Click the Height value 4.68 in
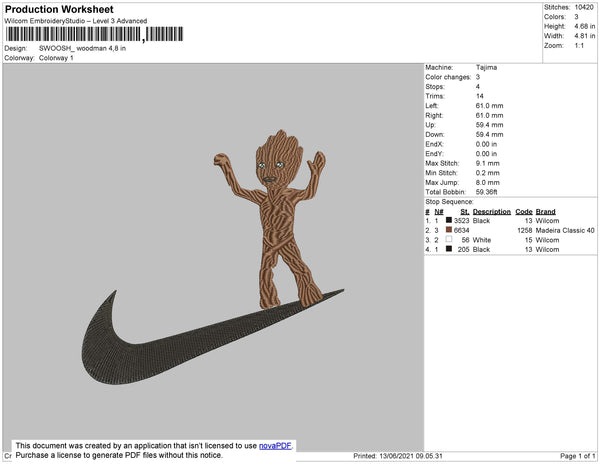 tap(585, 26)
